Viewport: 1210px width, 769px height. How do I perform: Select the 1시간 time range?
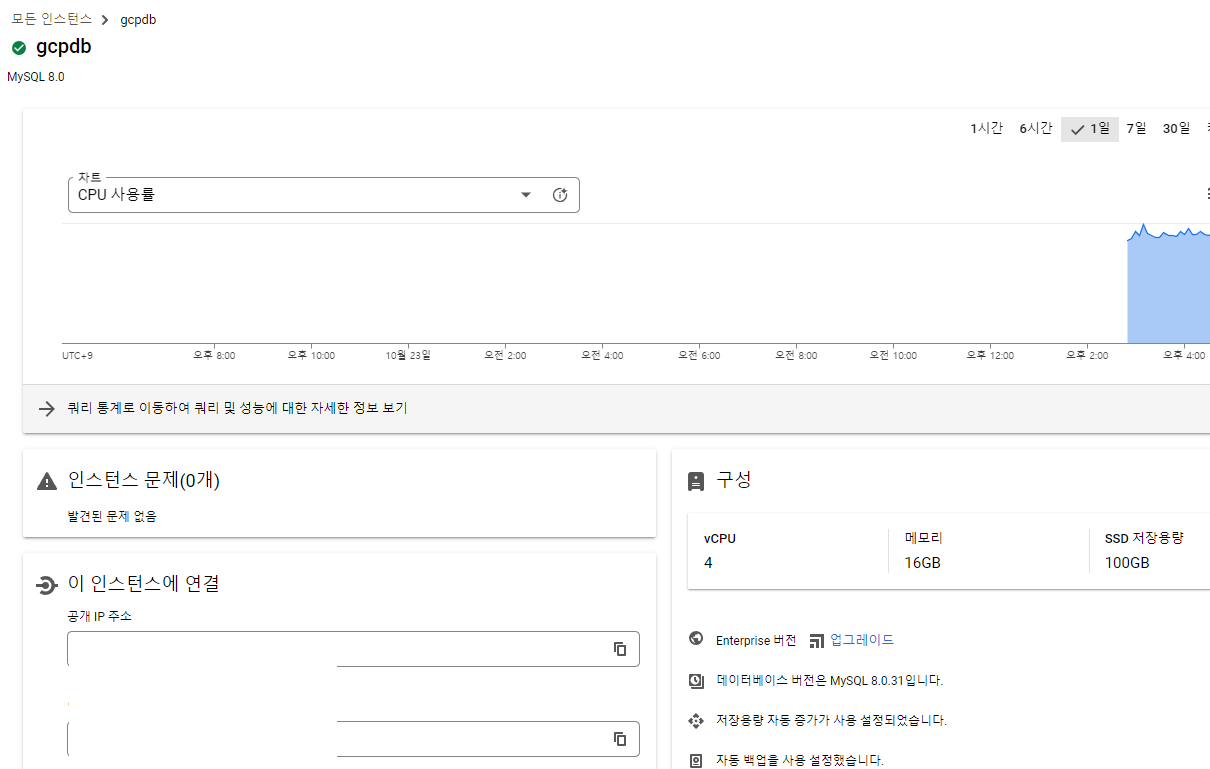click(x=986, y=128)
